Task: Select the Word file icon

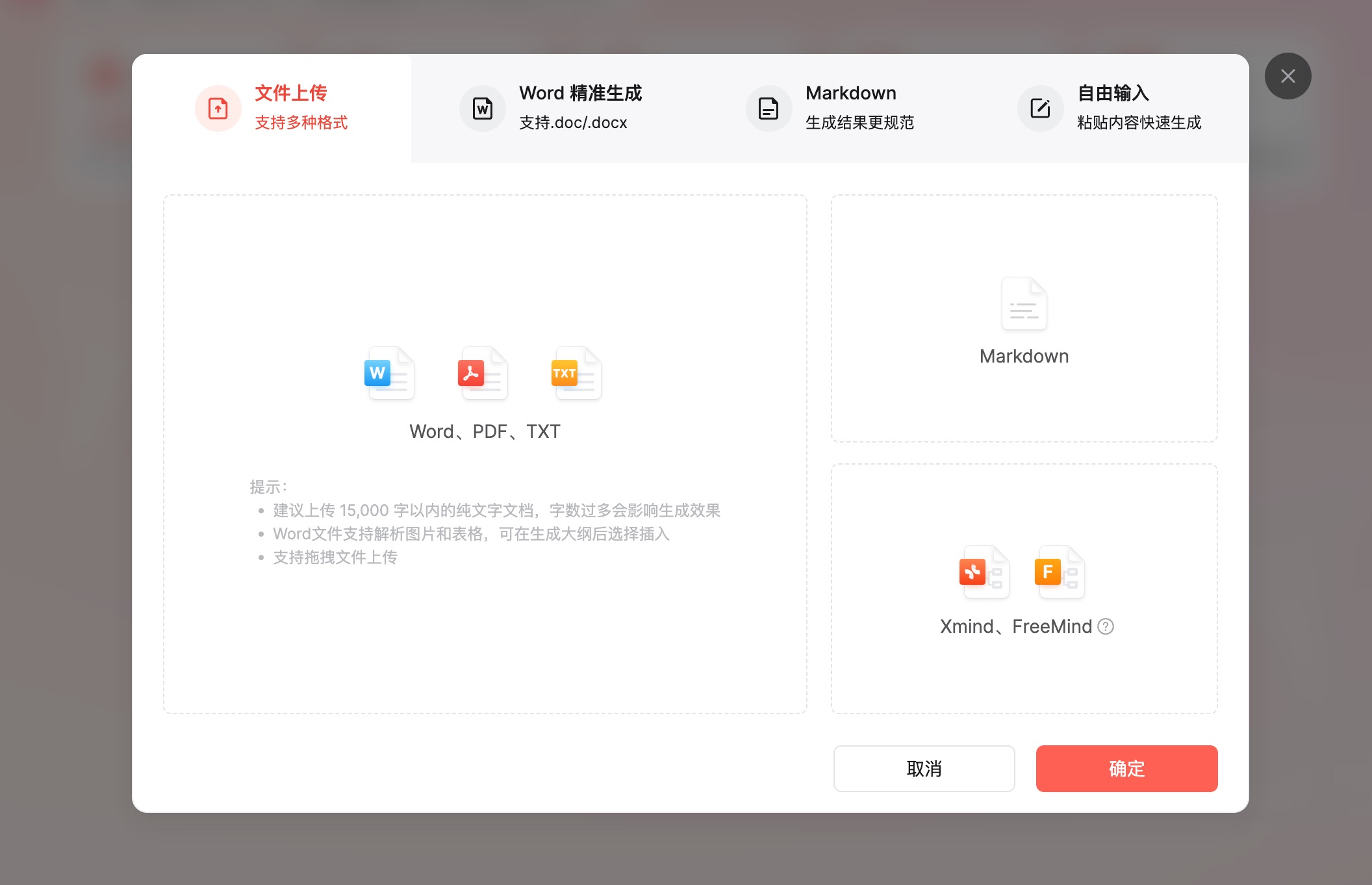Action: 390,374
